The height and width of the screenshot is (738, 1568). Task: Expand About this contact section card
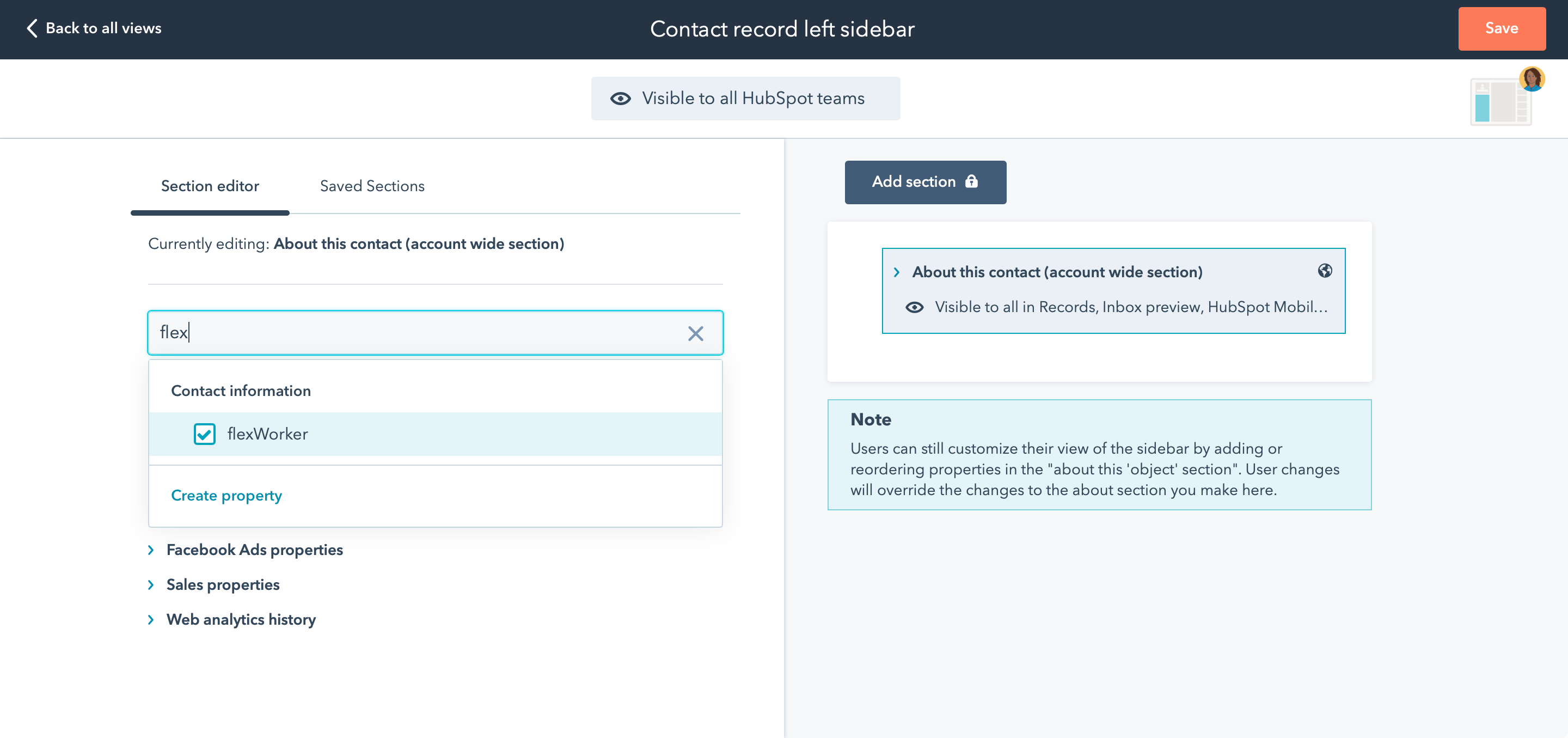(x=897, y=272)
